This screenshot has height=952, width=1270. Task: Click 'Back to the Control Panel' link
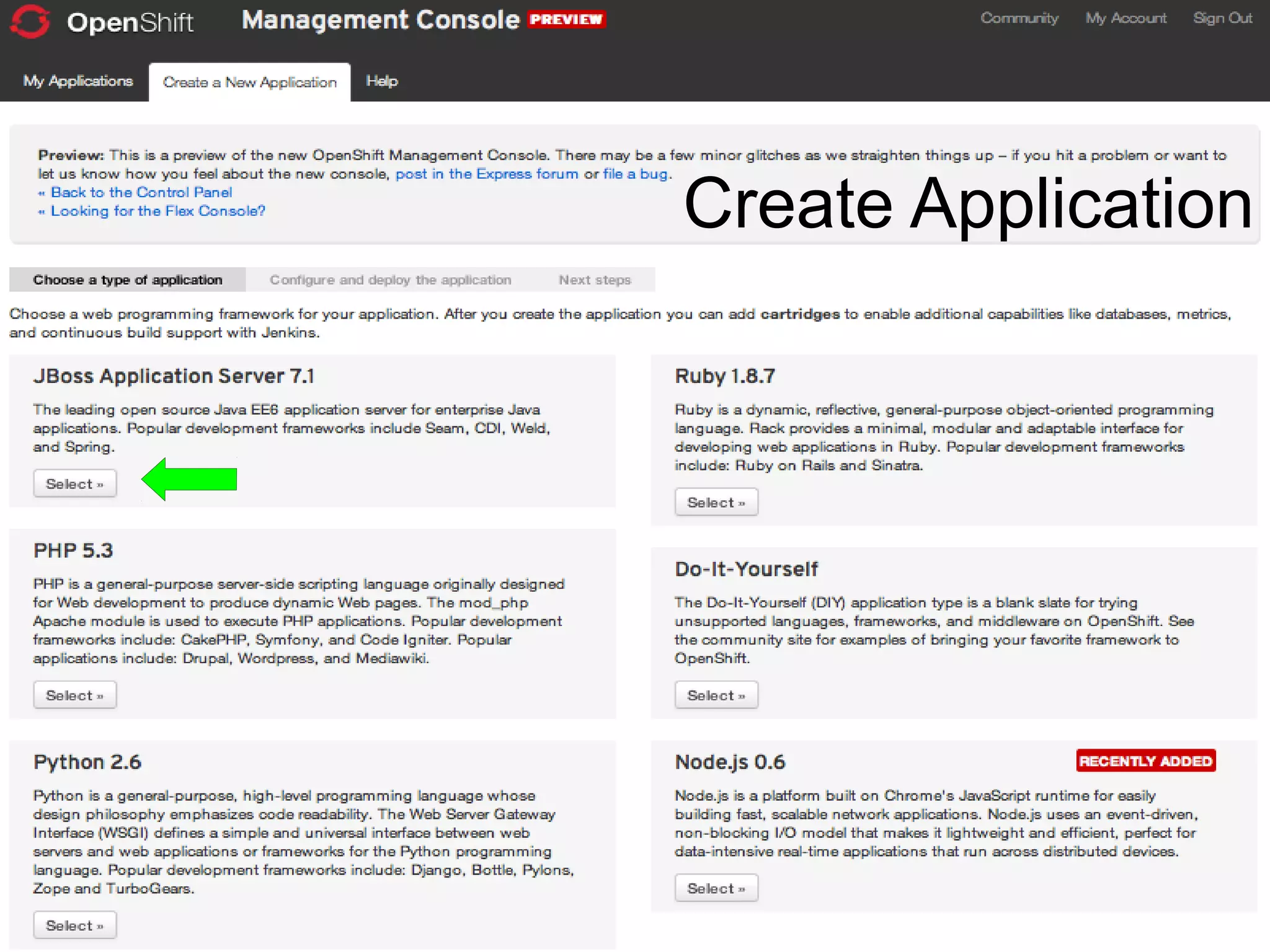click(x=141, y=193)
